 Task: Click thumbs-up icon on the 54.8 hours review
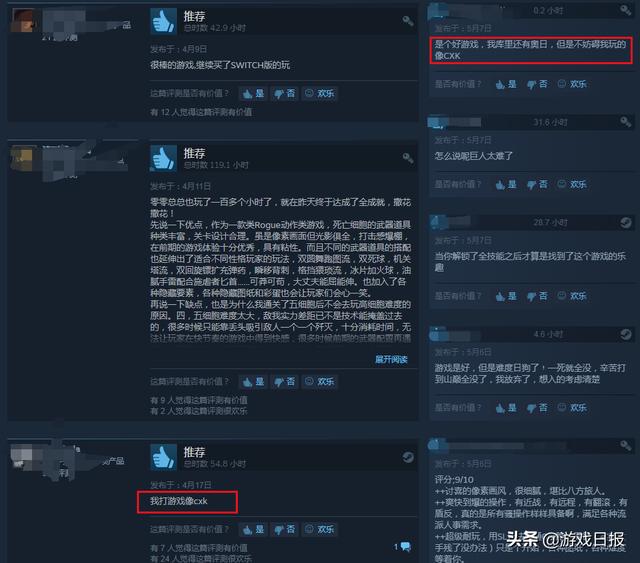[164, 457]
